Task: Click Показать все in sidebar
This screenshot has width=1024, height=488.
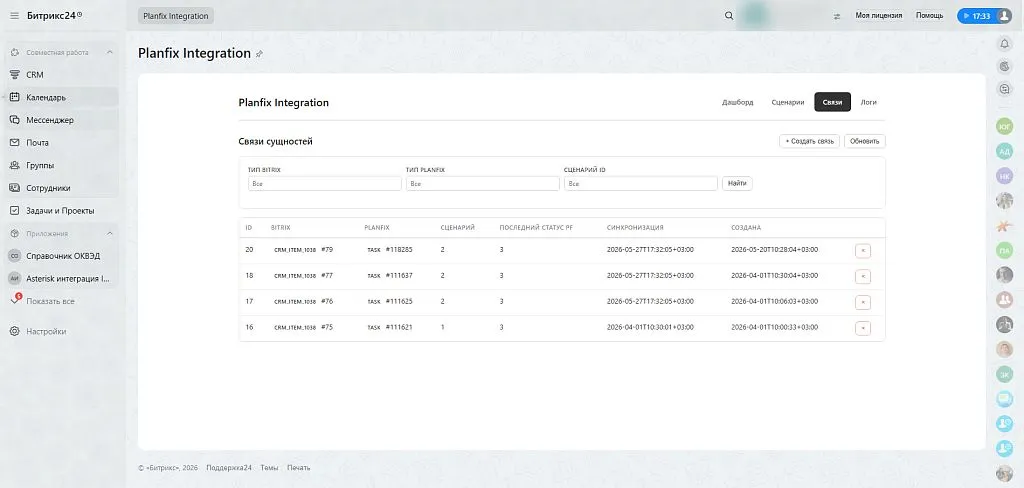Action: click(x=50, y=301)
